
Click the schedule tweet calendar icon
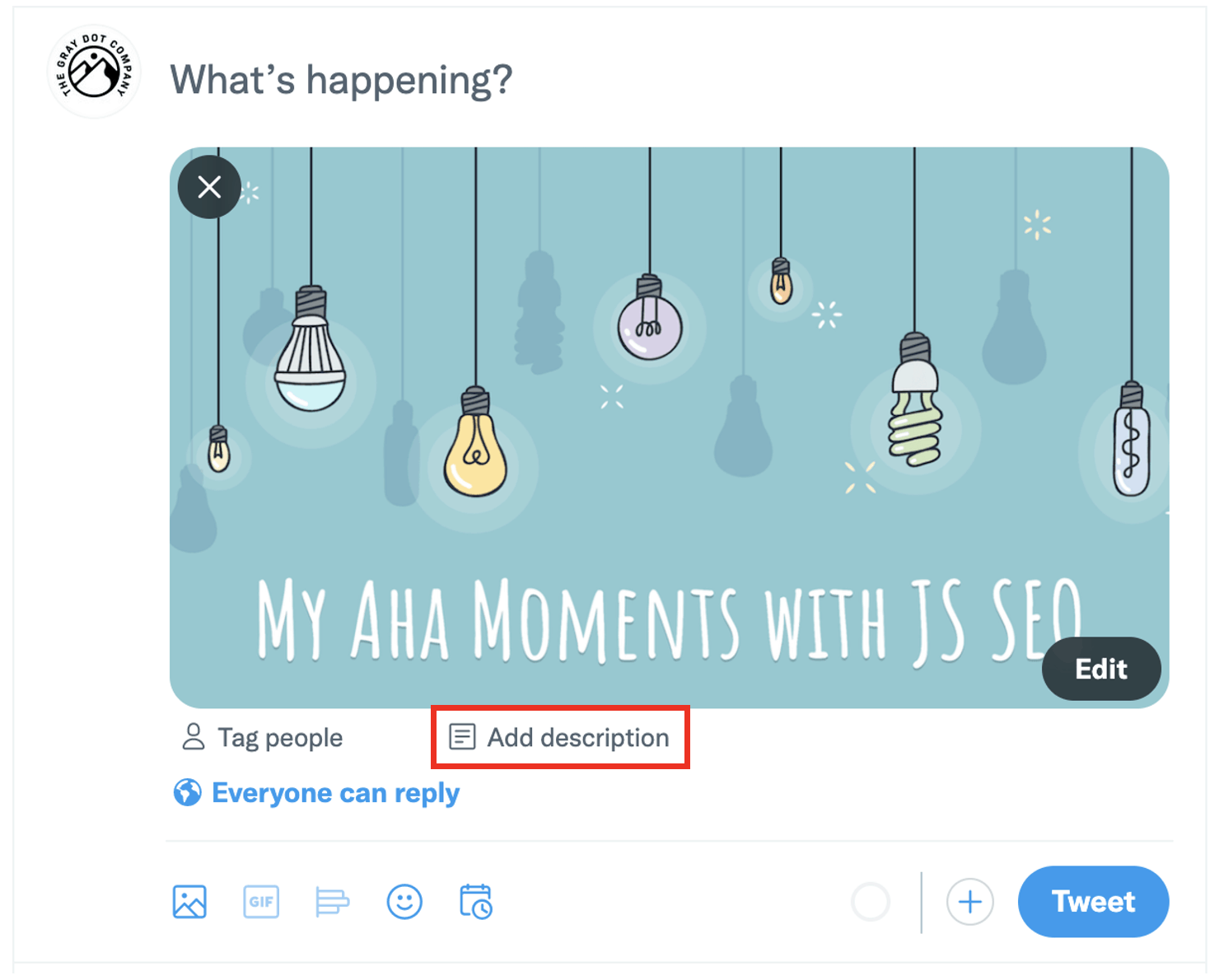pos(476,902)
